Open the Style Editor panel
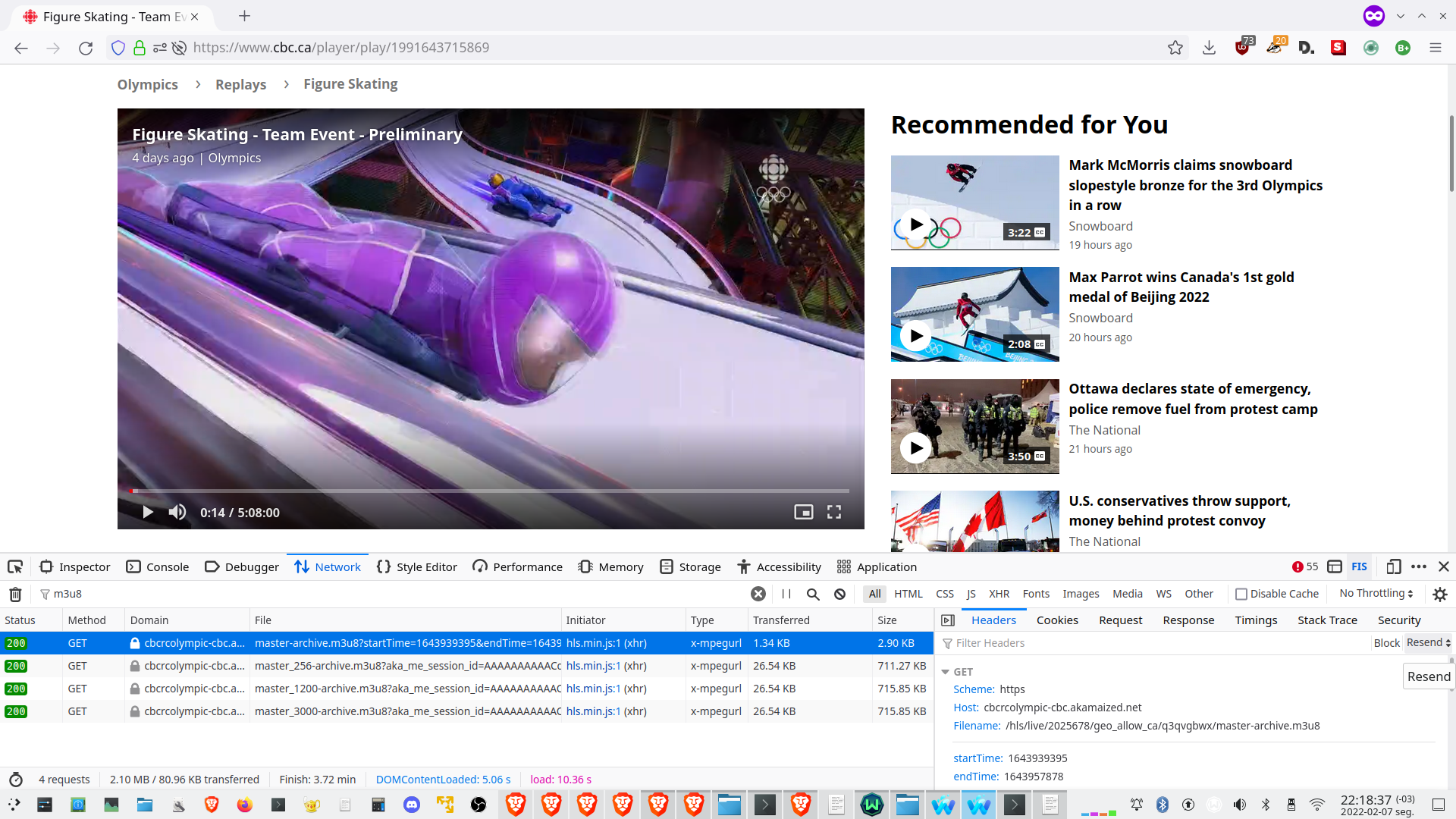 (417, 567)
